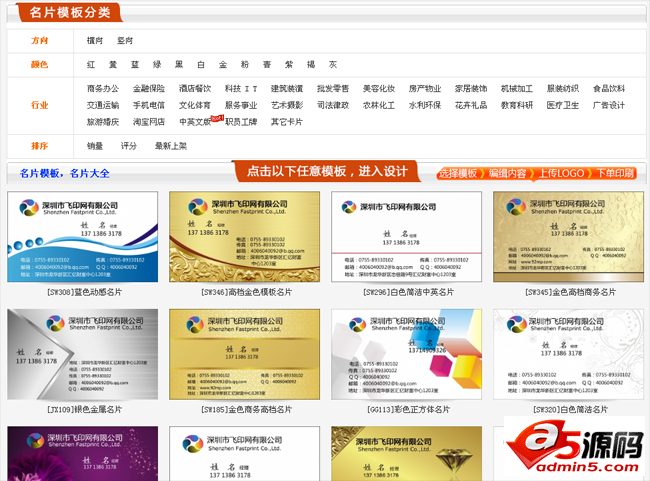
Task: Open the 水利环保 industry category
Action: click(425, 105)
